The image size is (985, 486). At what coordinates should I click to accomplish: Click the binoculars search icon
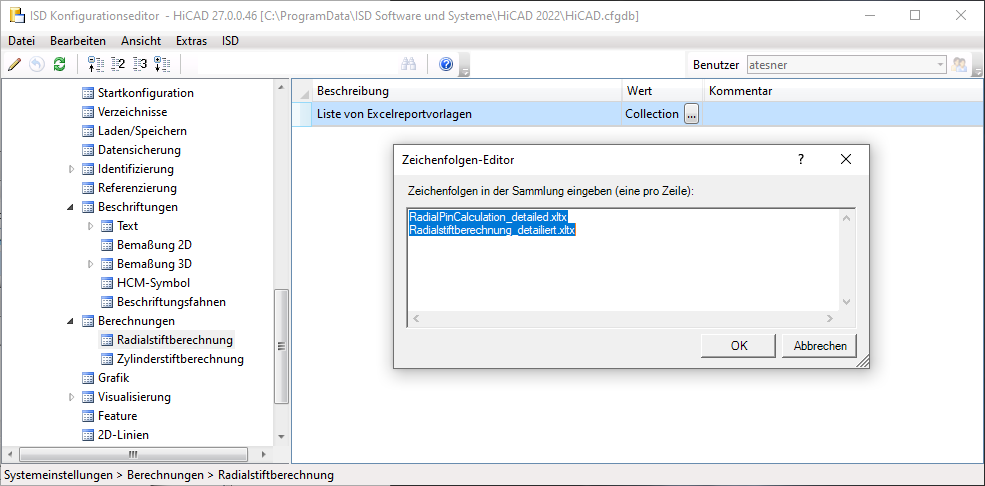click(x=409, y=64)
